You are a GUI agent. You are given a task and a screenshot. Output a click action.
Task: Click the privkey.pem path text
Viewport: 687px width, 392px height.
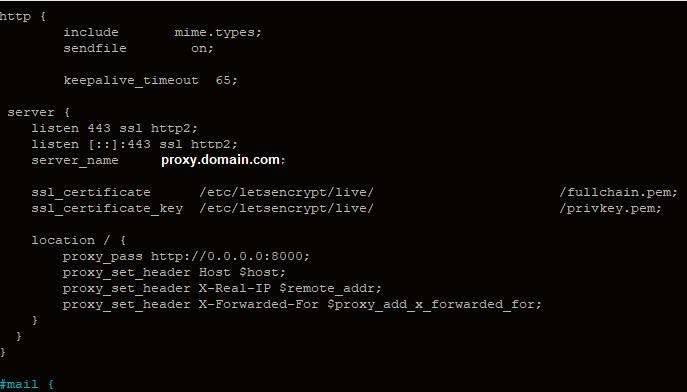[610, 208]
